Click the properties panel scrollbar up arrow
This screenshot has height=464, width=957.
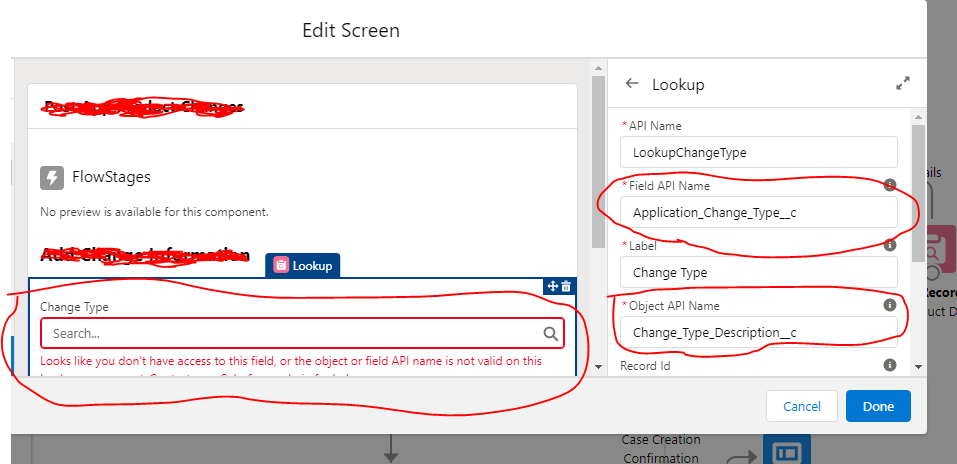pyautogui.click(x=918, y=115)
